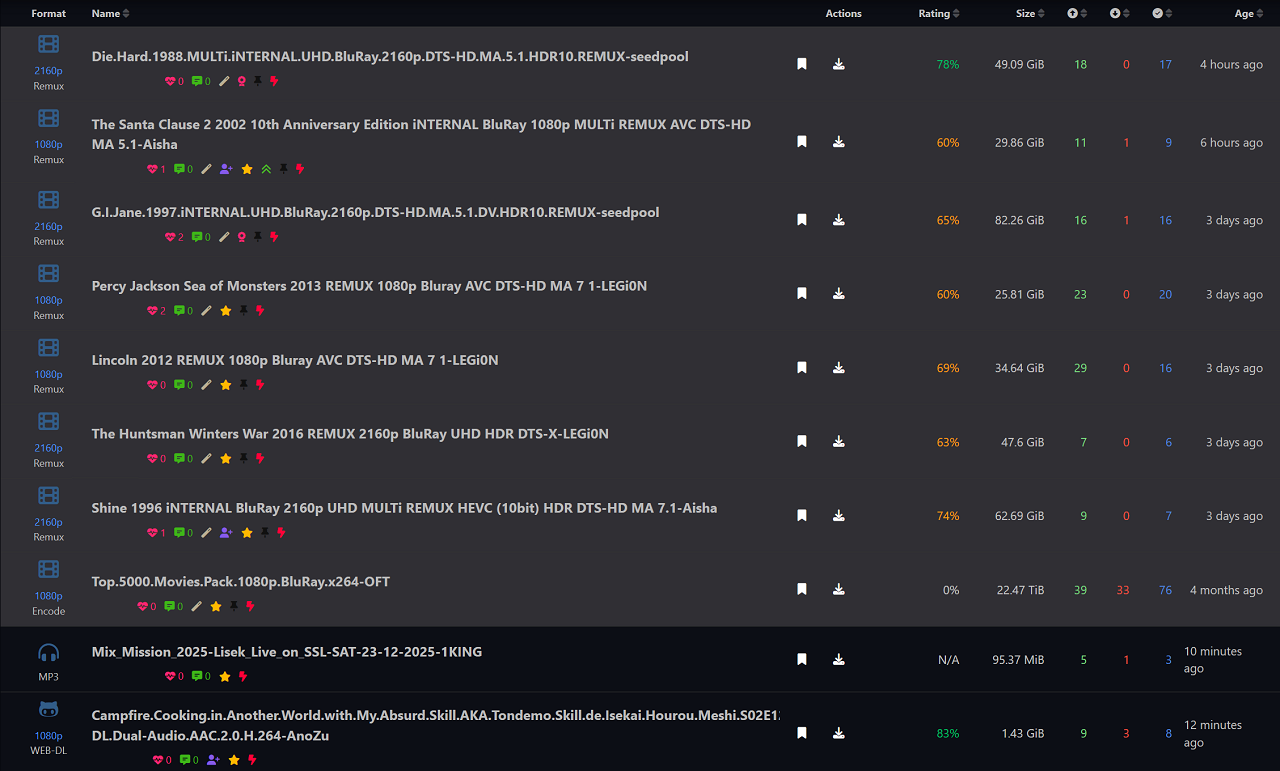Click the headphones MP3 icon for Mix_Mission
Screen dimensions: 1280x771
[49, 653]
